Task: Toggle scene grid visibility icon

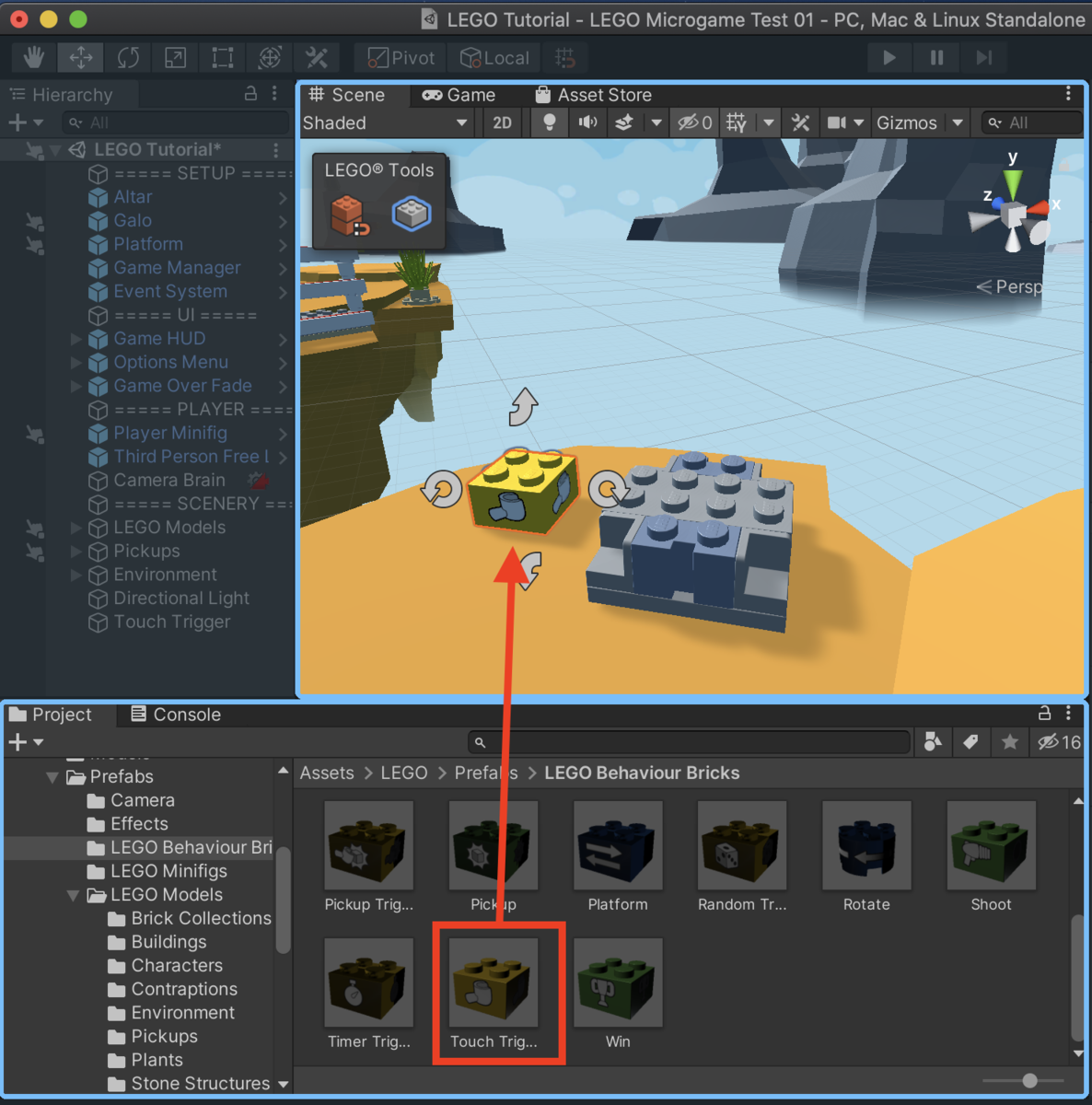Action: (x=737, y=122)
